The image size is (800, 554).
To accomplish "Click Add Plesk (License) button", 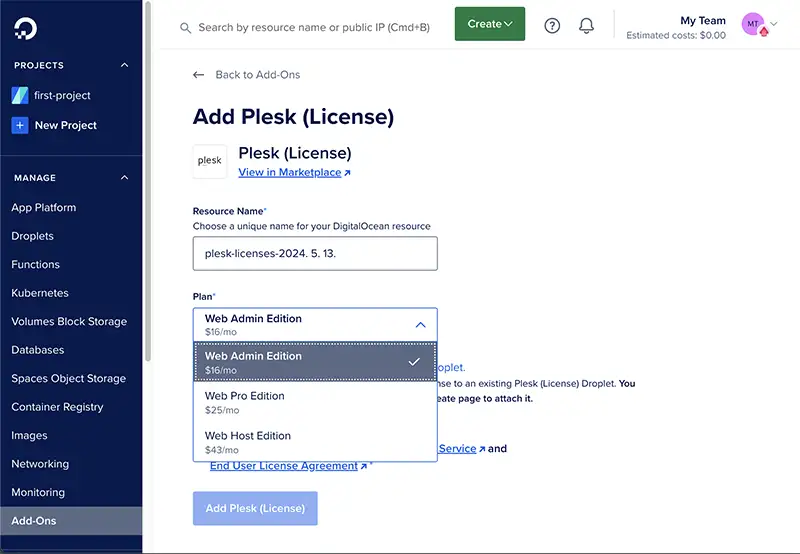I will 255,508.
